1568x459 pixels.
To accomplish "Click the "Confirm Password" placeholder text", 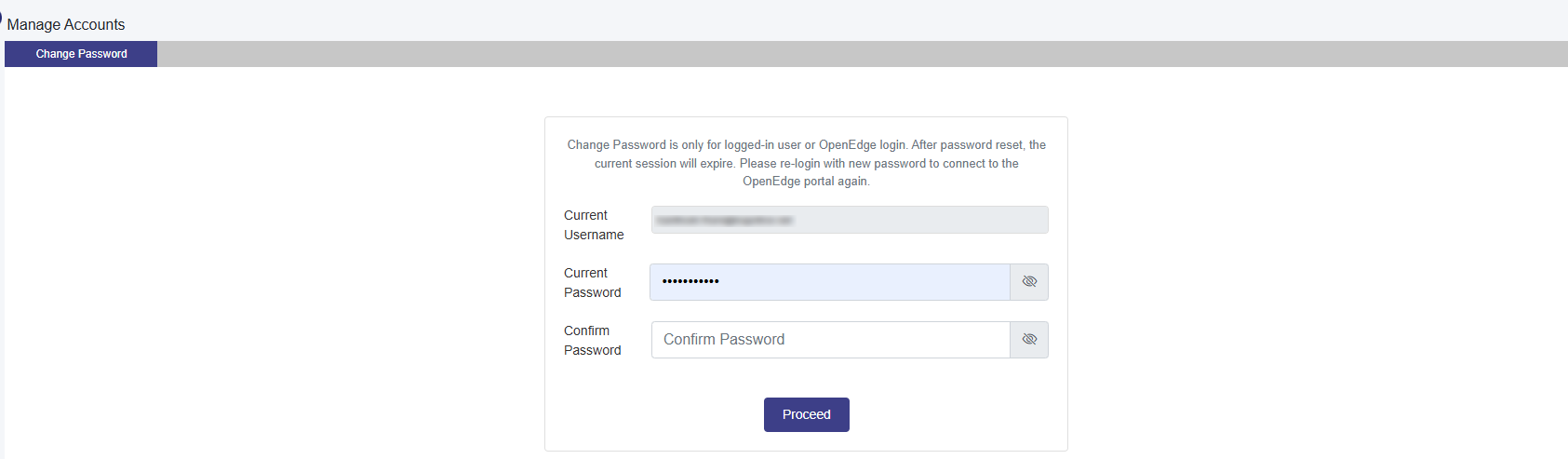I will pos(724,340).
